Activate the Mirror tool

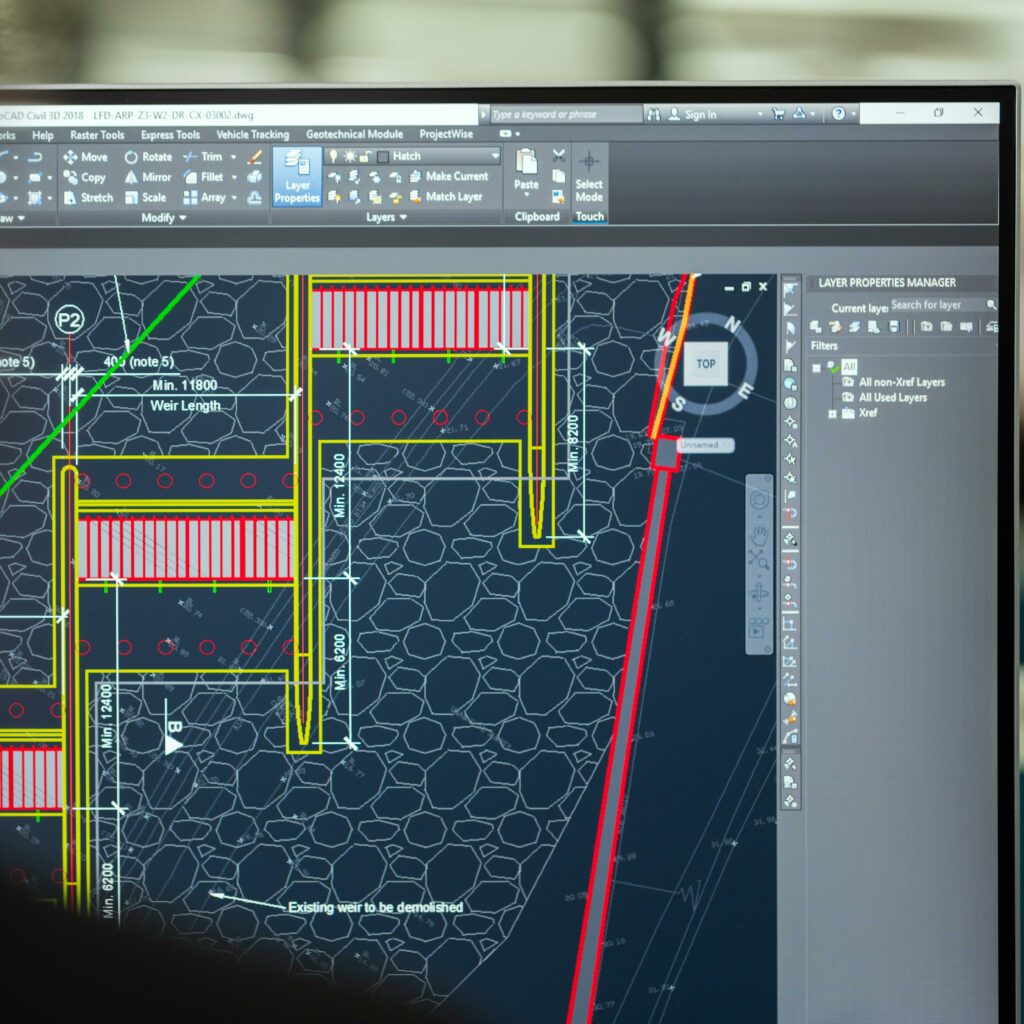click(148, 177)
